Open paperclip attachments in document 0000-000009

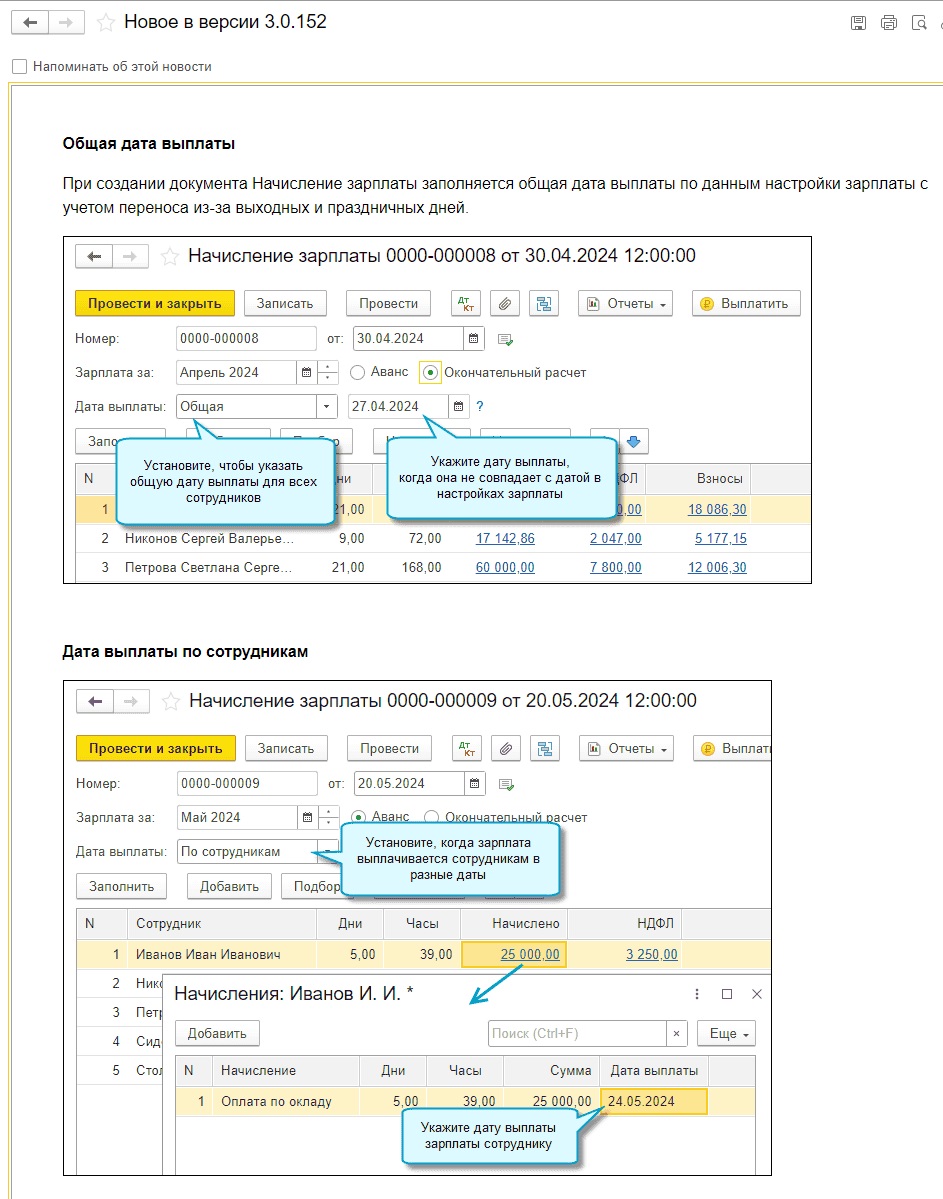pyautogui.click(x=506, y=749)
